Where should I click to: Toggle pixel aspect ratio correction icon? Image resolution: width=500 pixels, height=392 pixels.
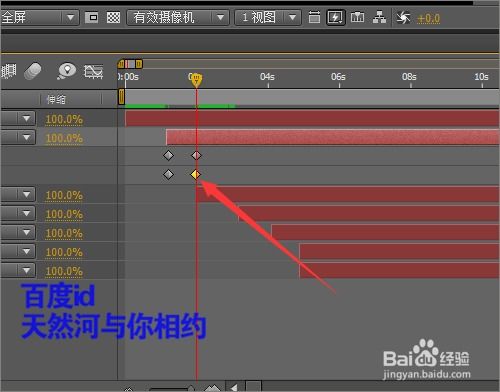[x=314, y=17]
